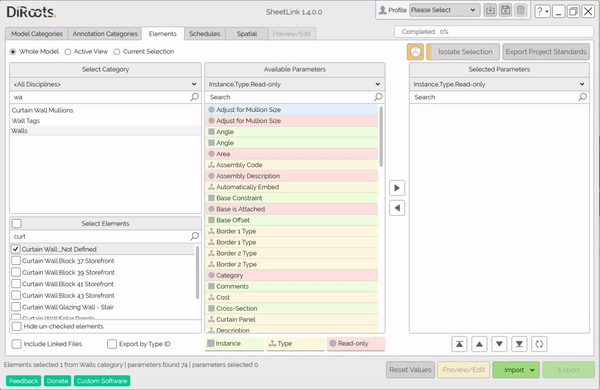
Task: Click the elements search magnifier icon
Action: point(194,236)
